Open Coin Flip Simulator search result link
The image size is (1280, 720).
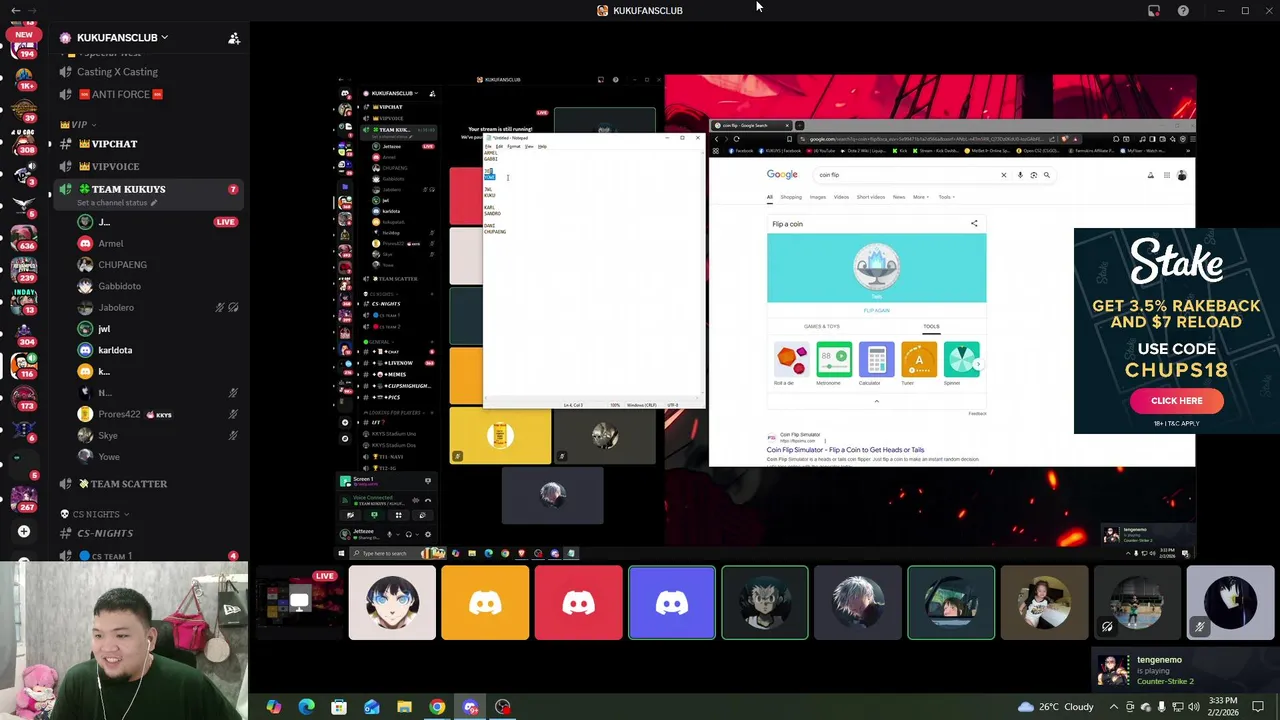coord(845,450)
